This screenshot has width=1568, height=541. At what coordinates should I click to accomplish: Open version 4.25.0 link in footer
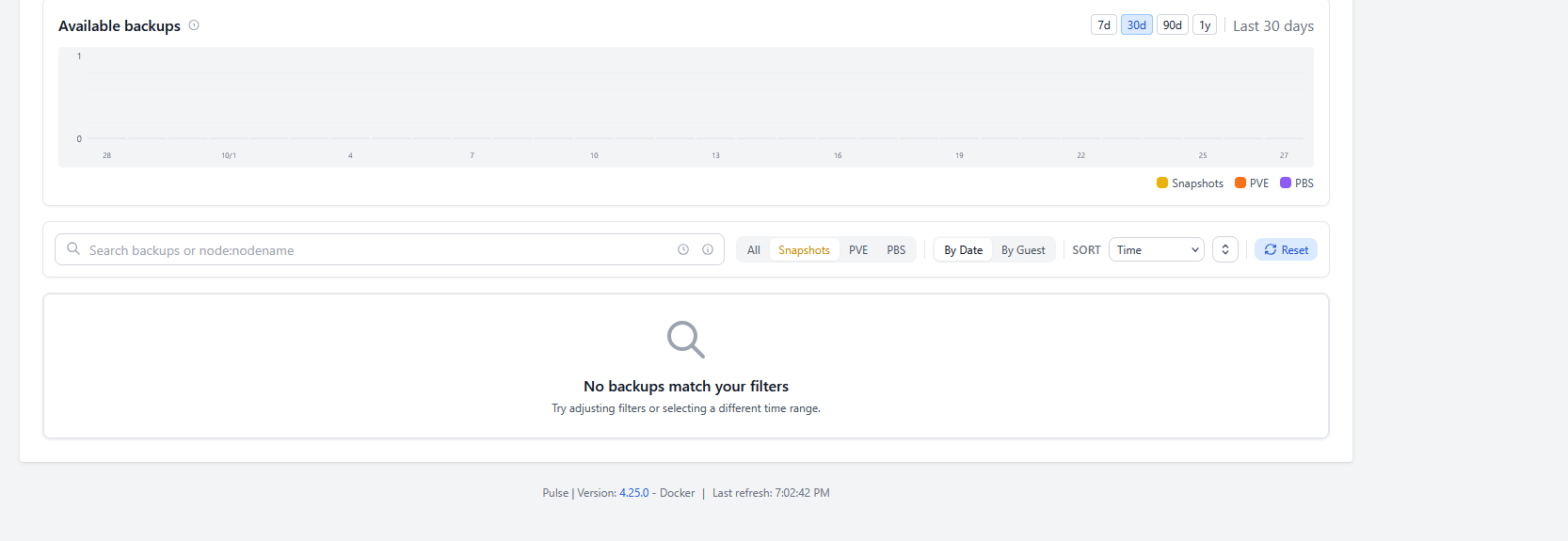pyautogui.click(x=633, y=493)
